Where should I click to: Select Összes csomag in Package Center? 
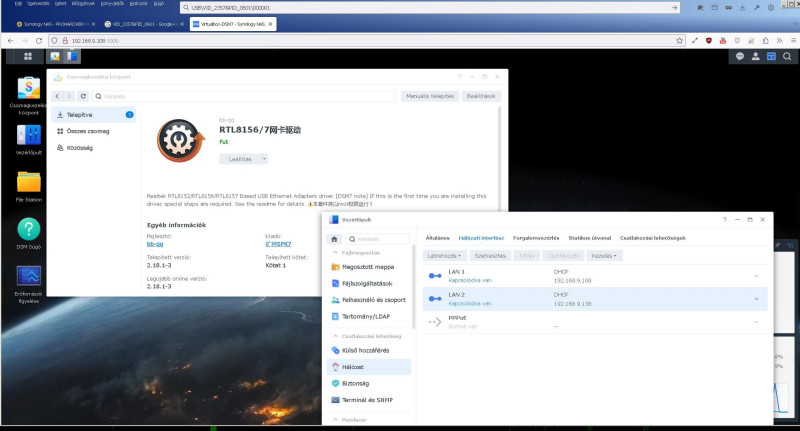pyautogui.click(x=94, y=131)
